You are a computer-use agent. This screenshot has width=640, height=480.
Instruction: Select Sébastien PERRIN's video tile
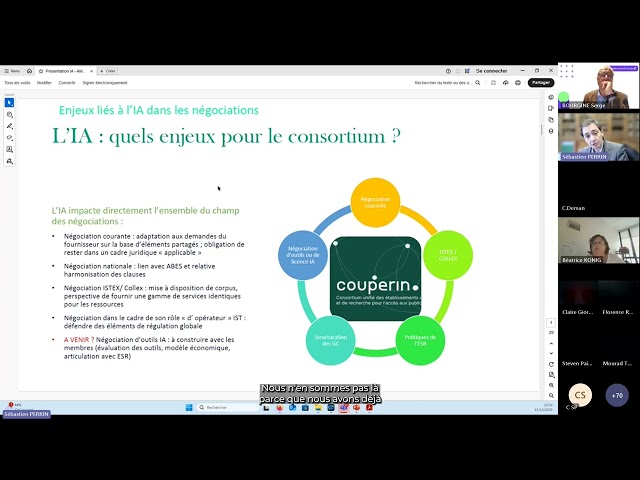click(598, 137)
